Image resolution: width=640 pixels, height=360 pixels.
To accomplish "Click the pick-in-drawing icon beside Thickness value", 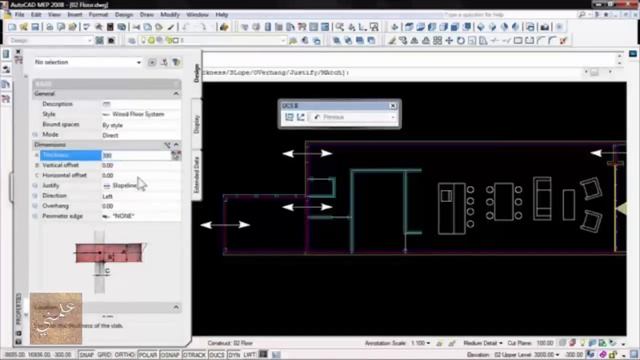I will tap(176, 155).
